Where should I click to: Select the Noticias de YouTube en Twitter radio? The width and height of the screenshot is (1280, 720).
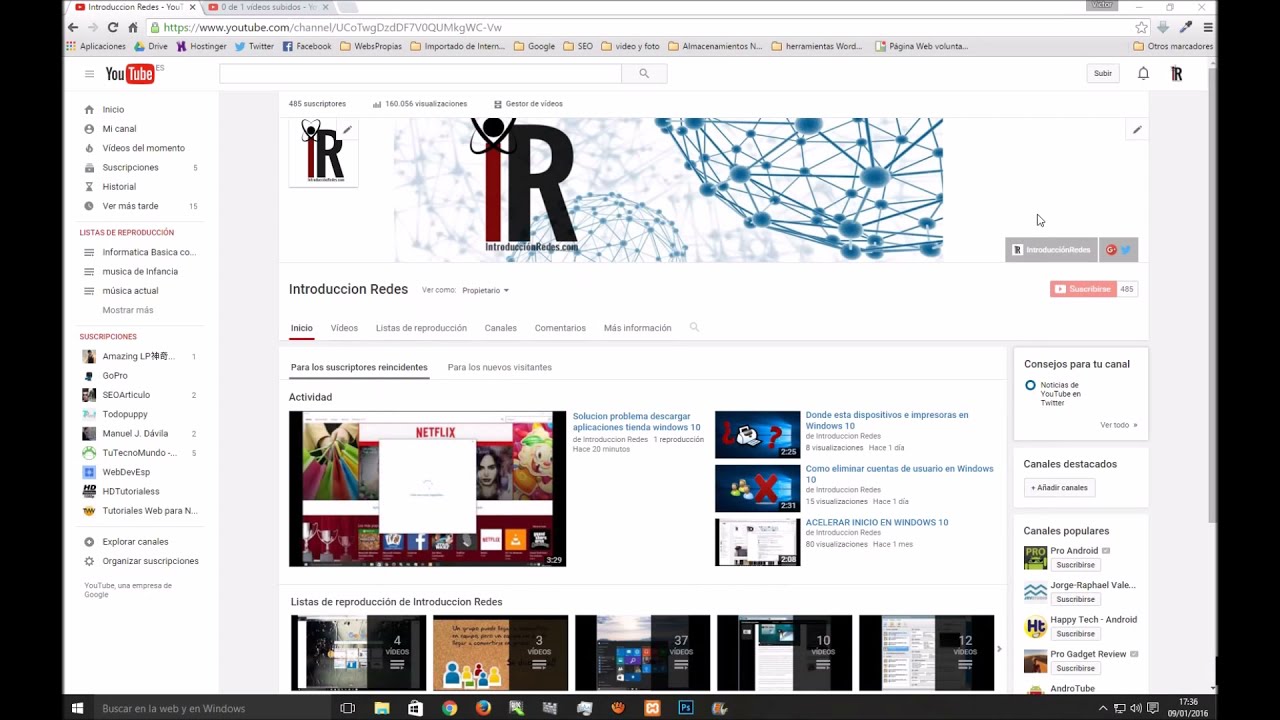click(x=1030, y=385)
